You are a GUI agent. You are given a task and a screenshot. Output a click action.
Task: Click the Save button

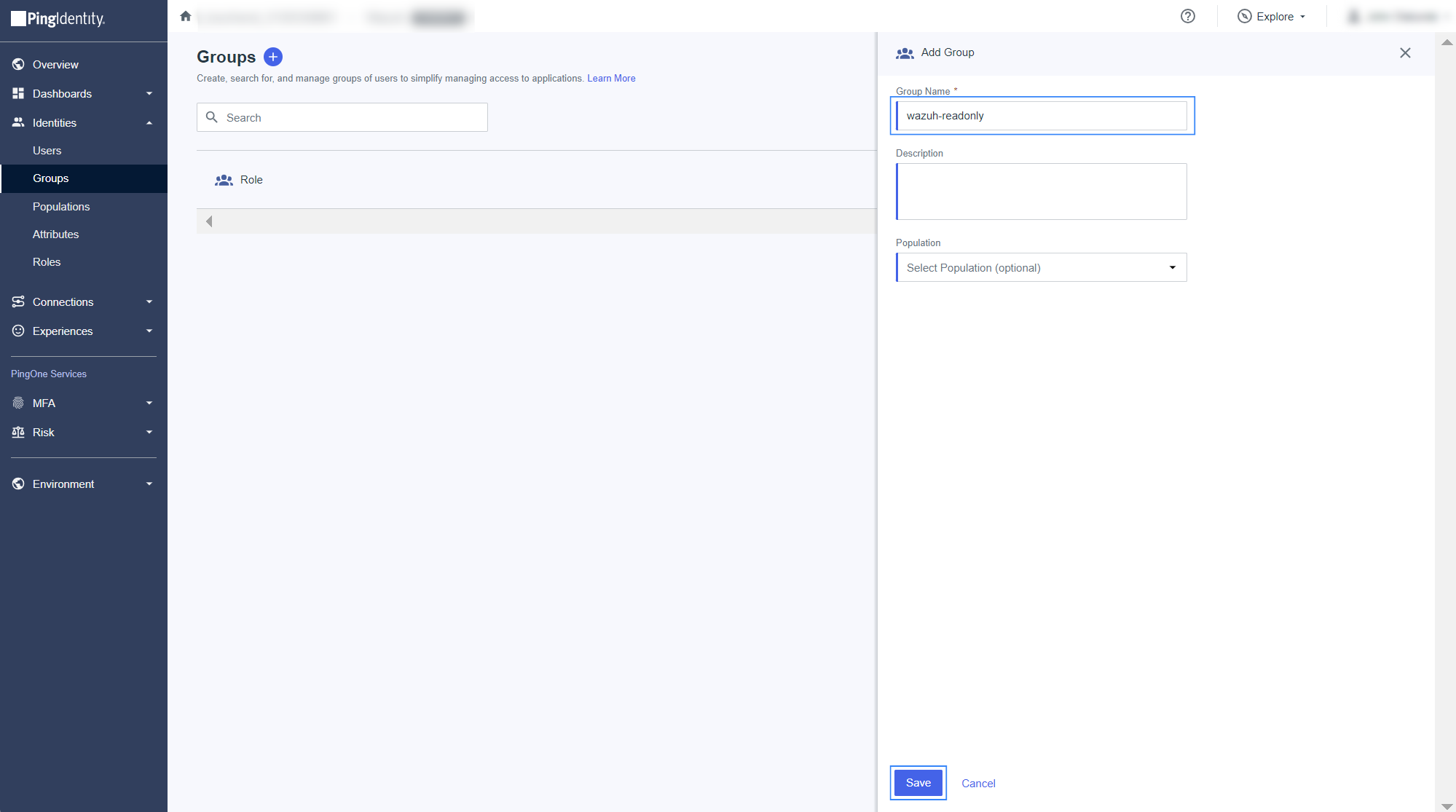(918, 783)
